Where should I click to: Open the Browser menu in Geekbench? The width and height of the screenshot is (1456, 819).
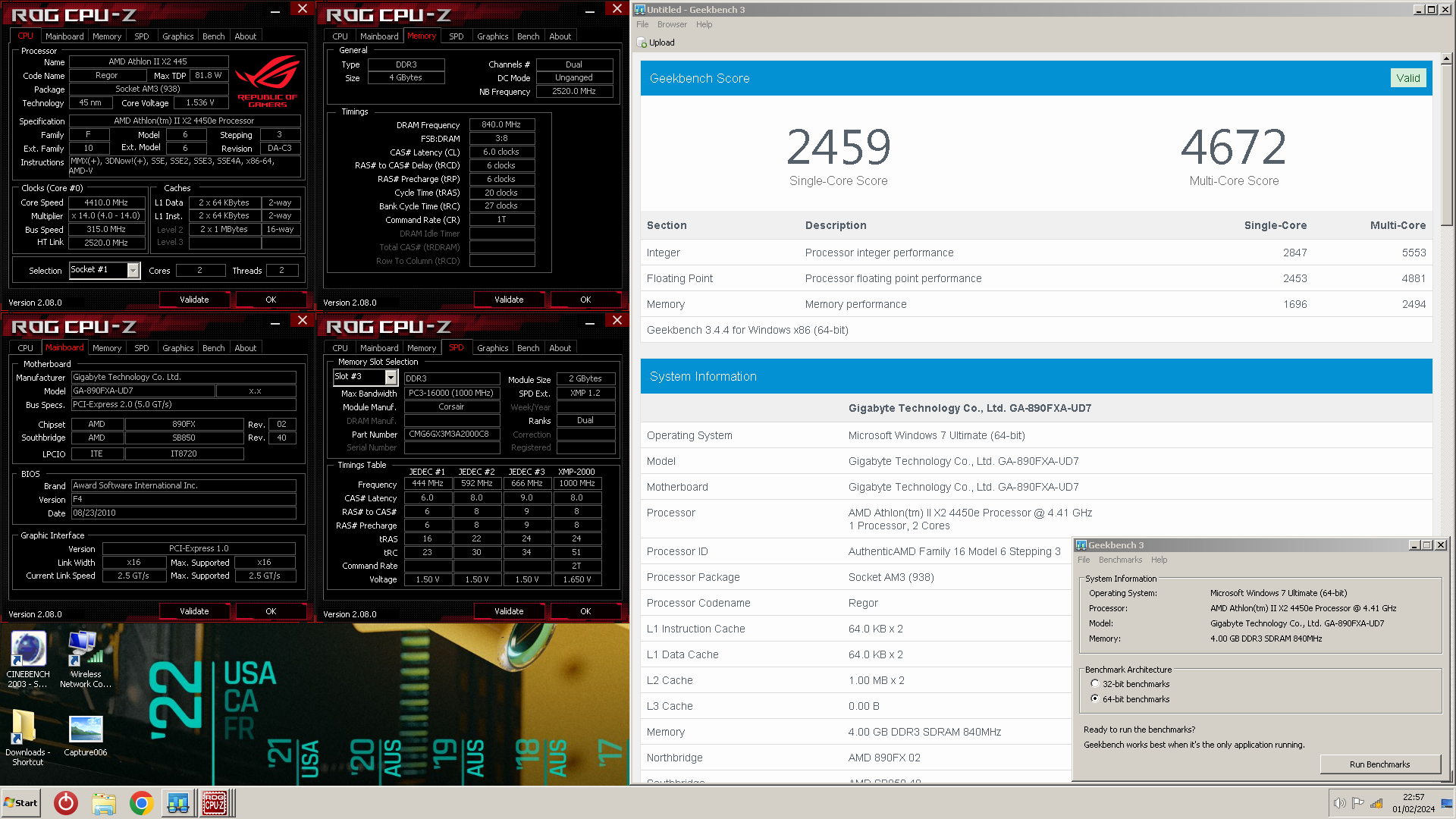tap(672, 24)
